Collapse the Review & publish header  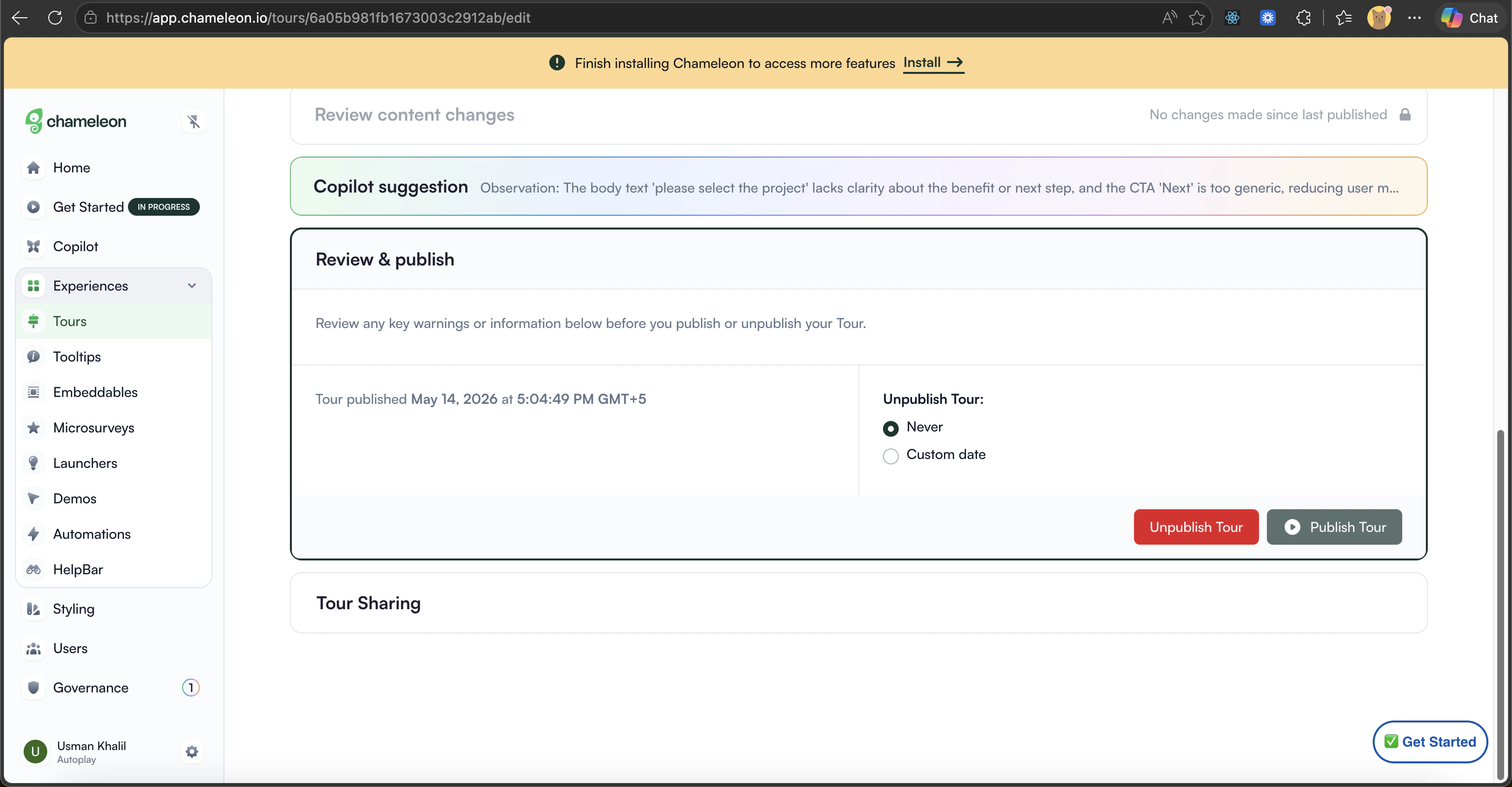click(858, 260)
